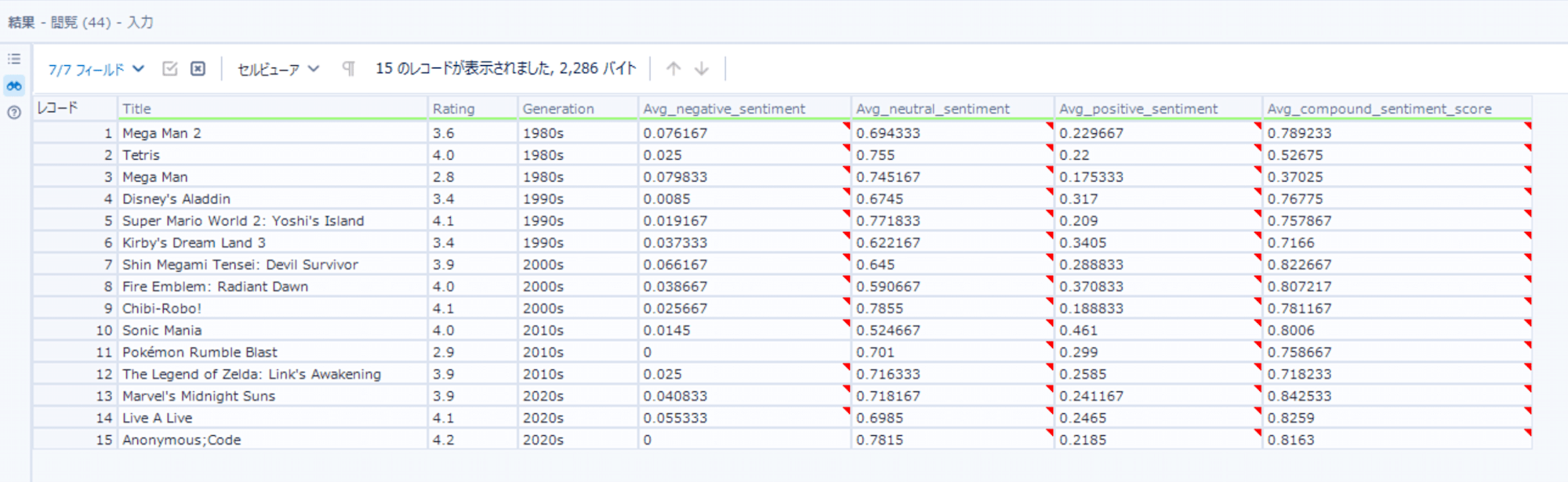Expand the セルビューア dropdown

(x=278, y=69)
